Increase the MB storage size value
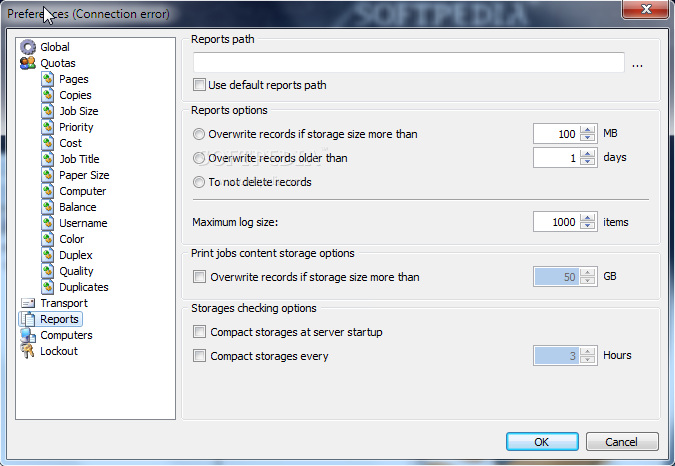 (588, 129)
